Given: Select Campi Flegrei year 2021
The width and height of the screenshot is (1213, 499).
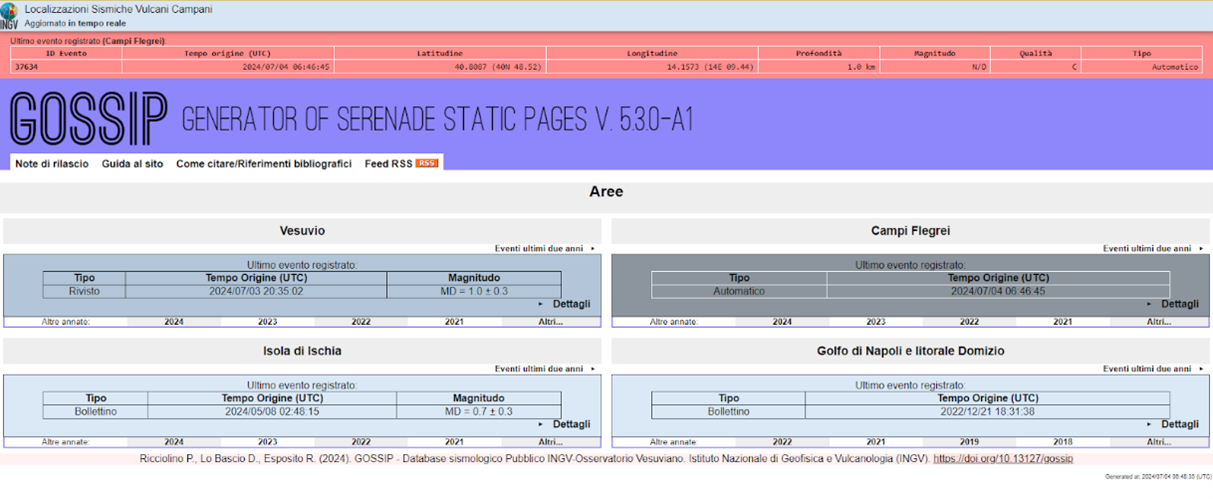Looking at the screenshot, I should click(1062, 322).
